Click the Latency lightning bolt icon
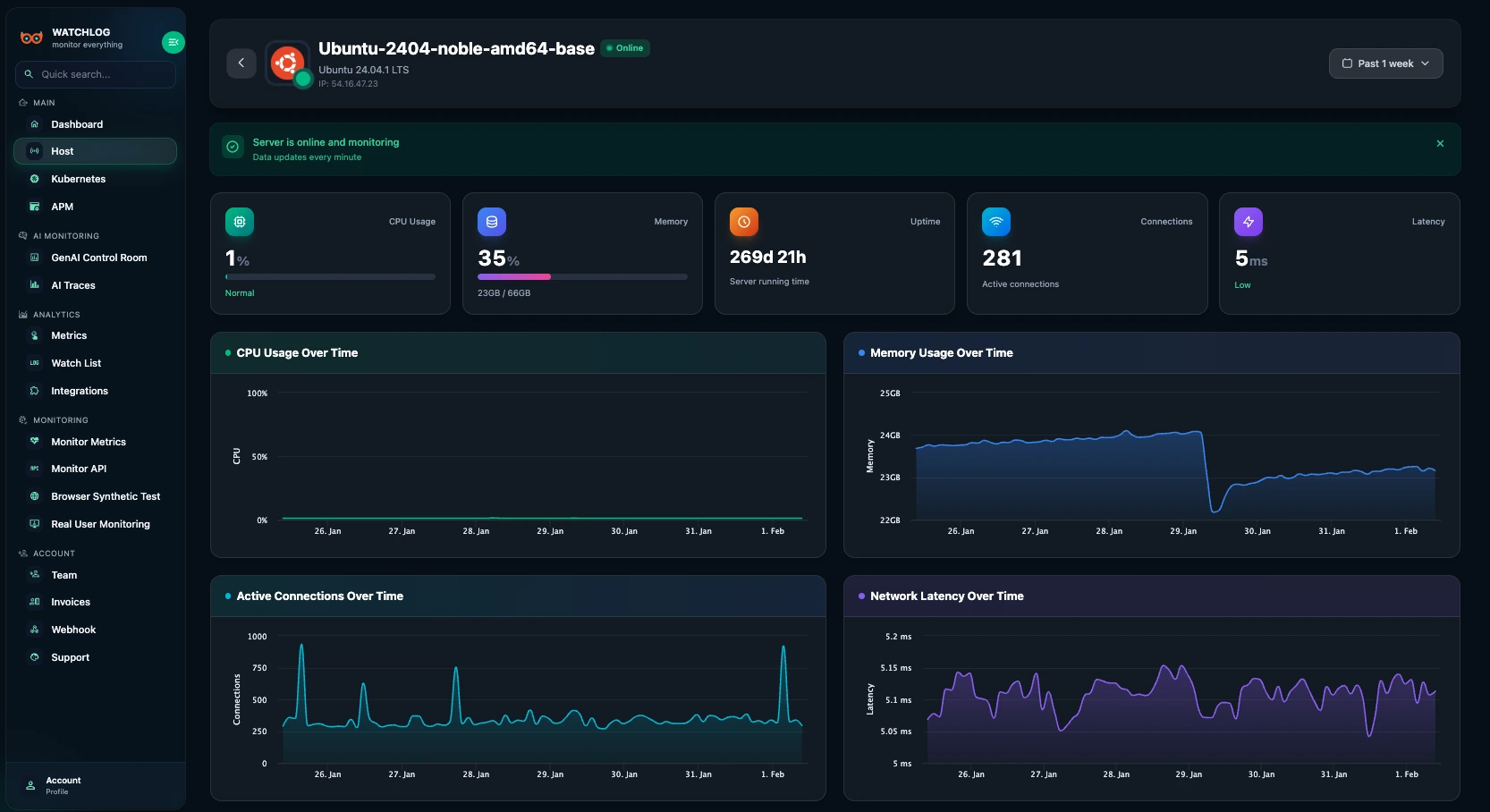Image resolution: width=1490 pixels, height=812 pixels. coord(1248,222)
